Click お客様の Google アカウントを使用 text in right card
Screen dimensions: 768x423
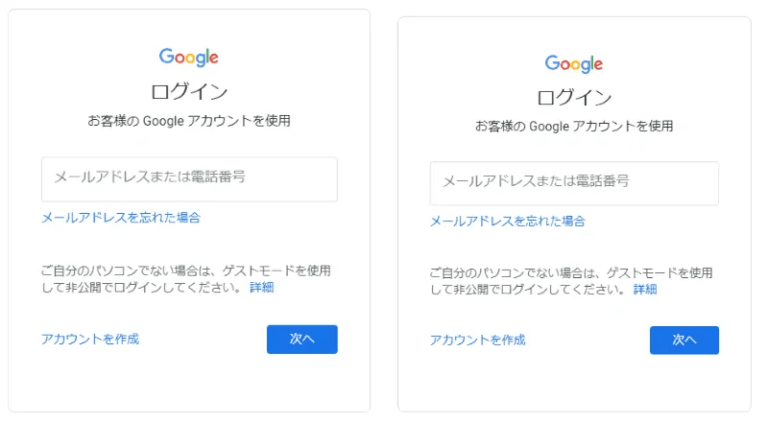574,127
